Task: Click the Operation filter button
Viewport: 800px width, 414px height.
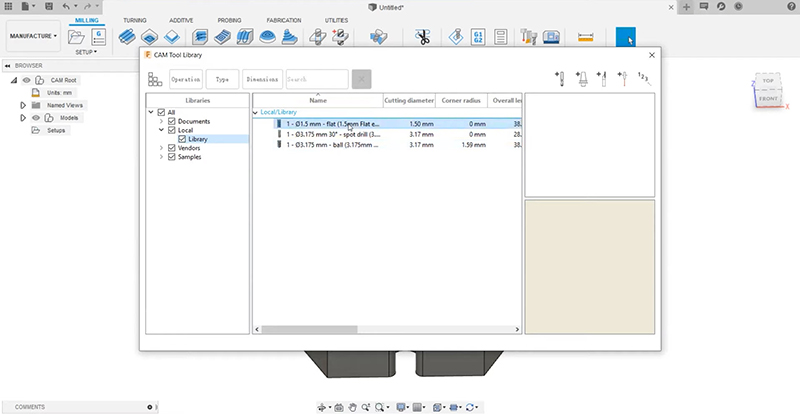Action: tap(186, 79)
